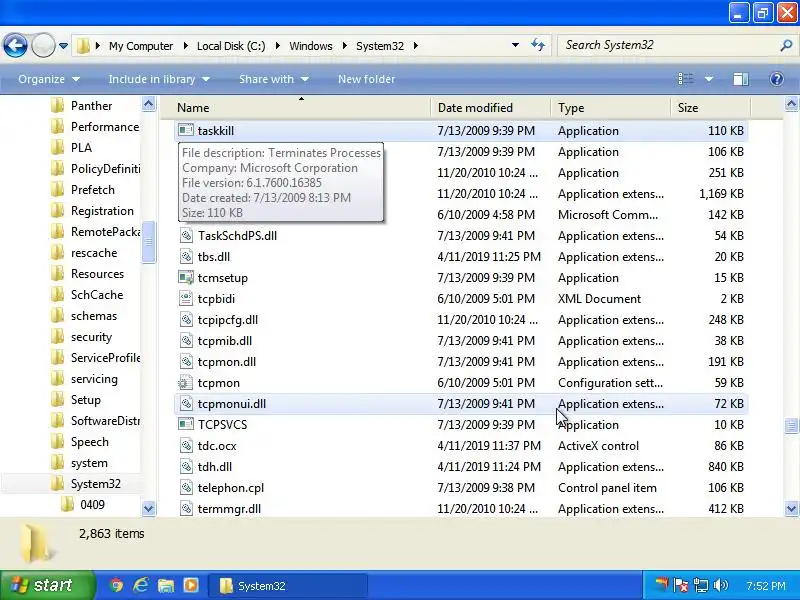The width and height of the screenshot is (800, 600).
Task: Expand the arrow after Windows breadcrumb
Action: (344, 46)
